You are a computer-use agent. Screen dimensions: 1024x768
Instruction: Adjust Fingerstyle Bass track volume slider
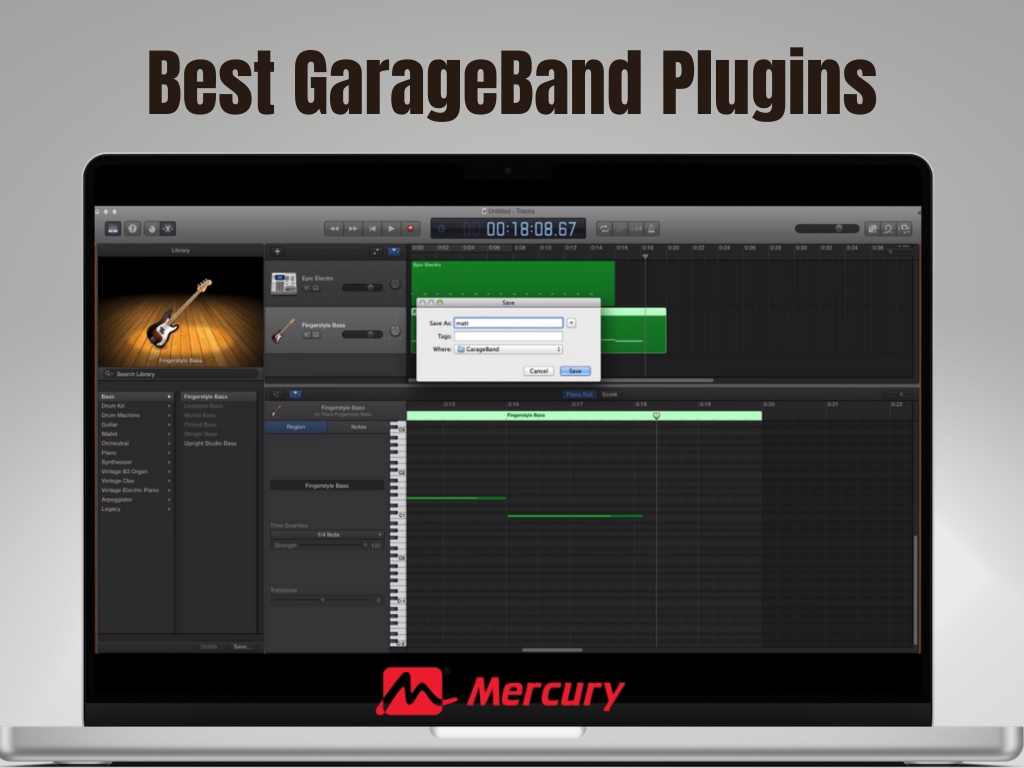(362, 334)
